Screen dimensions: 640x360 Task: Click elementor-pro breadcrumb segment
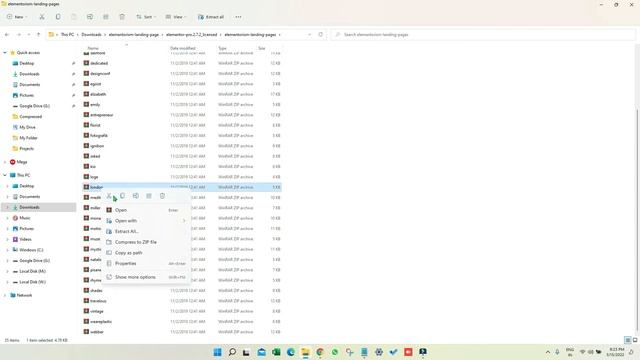[x=191, y=35]
